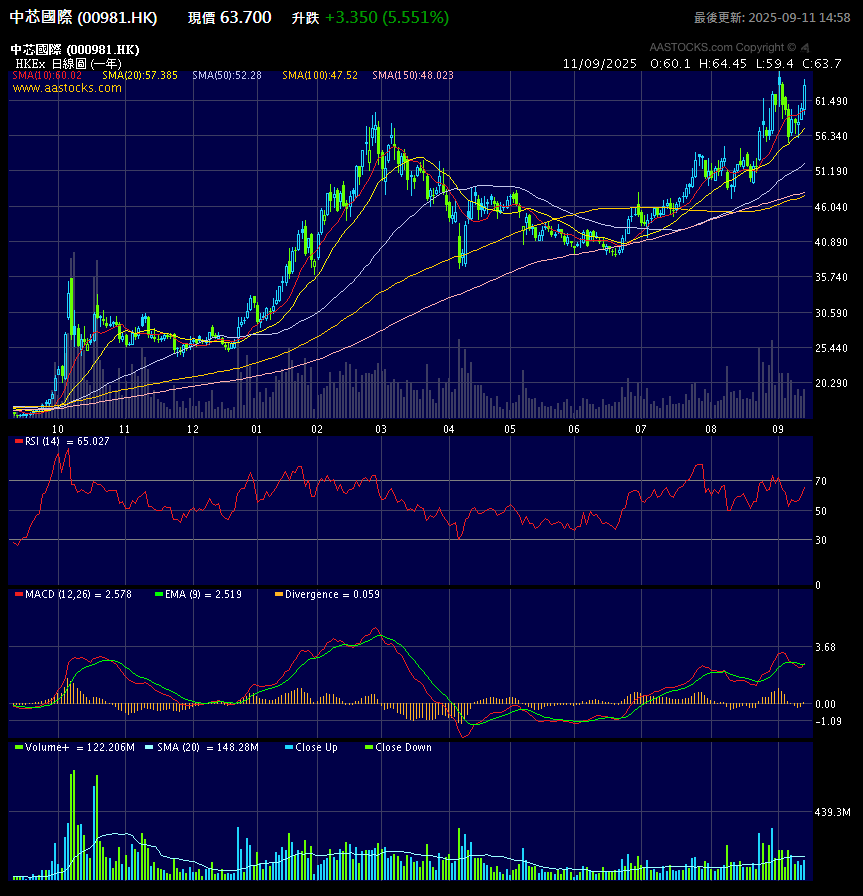Click the 46.040 price axis label
The height and width of the screenshot is (896, 863).
coord(832,207)
